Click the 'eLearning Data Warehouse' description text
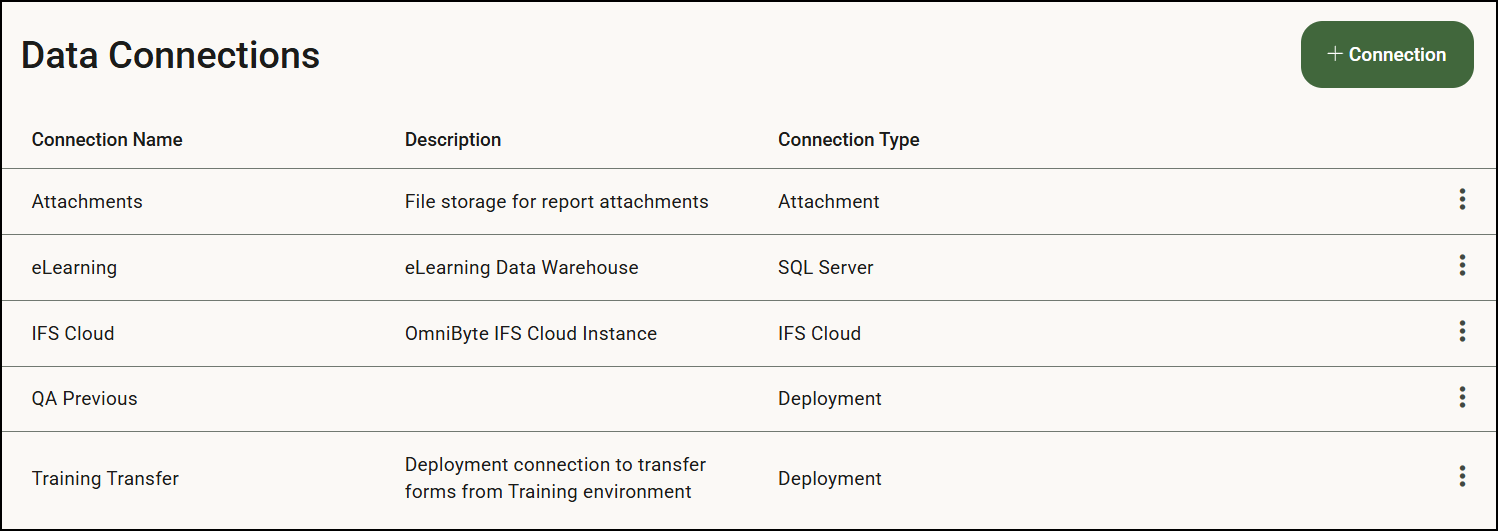This screenshot has width=1498, height=531. coord(521,268)
